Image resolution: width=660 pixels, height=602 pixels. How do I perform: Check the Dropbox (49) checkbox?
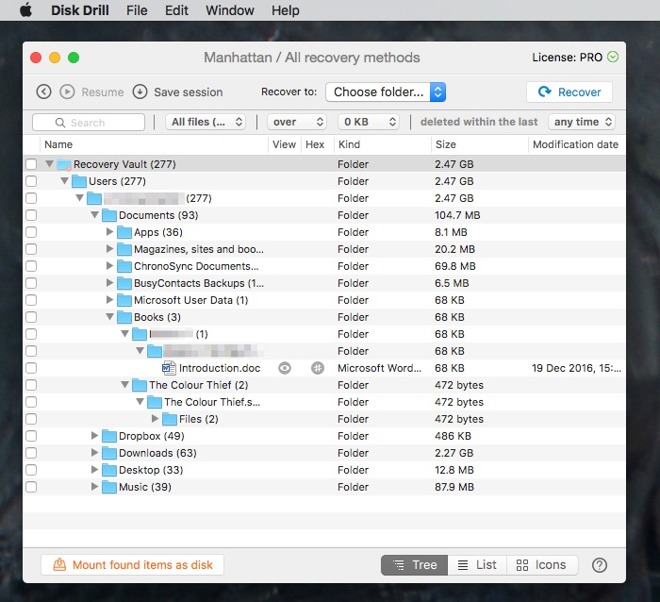point(31,436)
